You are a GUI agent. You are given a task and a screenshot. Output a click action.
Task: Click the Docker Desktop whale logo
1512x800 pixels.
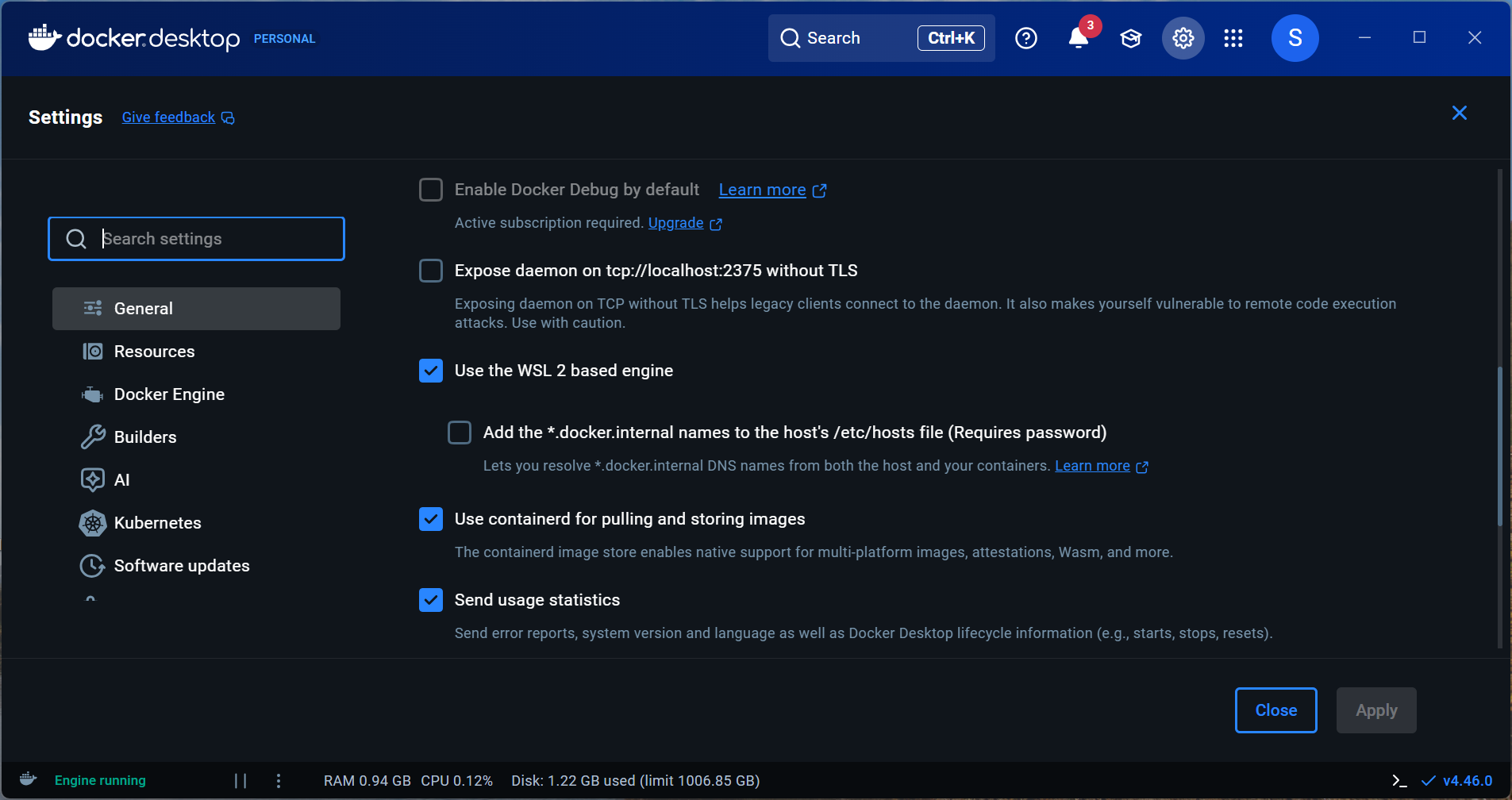(44, 37)
